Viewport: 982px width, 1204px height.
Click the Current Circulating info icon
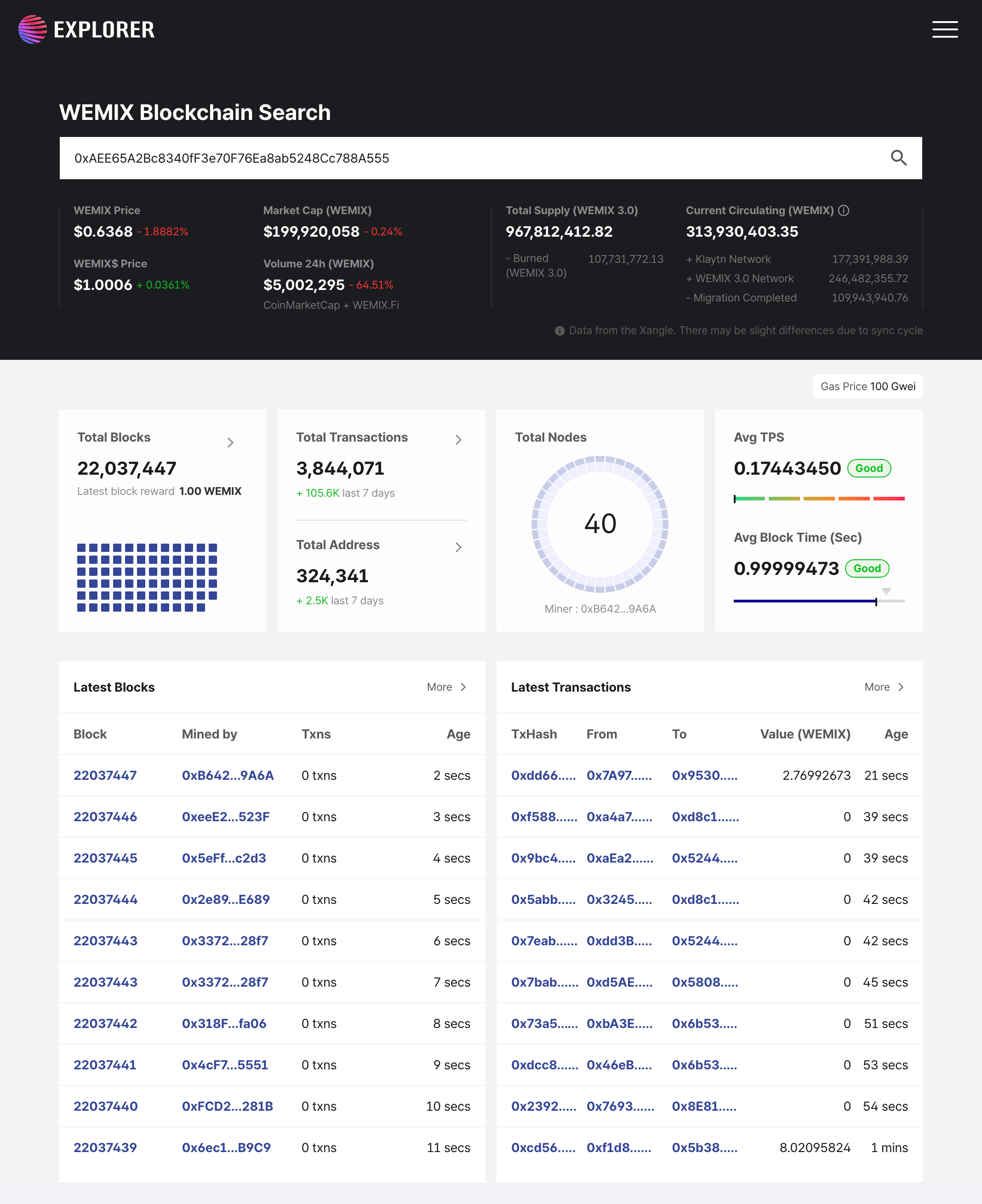click(x=844, y=210)
